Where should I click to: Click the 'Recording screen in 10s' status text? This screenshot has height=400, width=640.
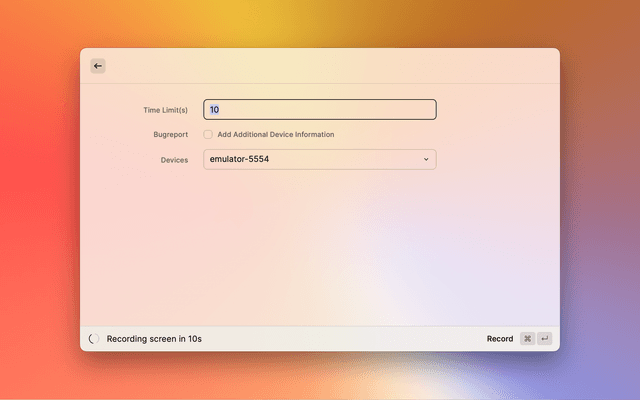[154, 339]
